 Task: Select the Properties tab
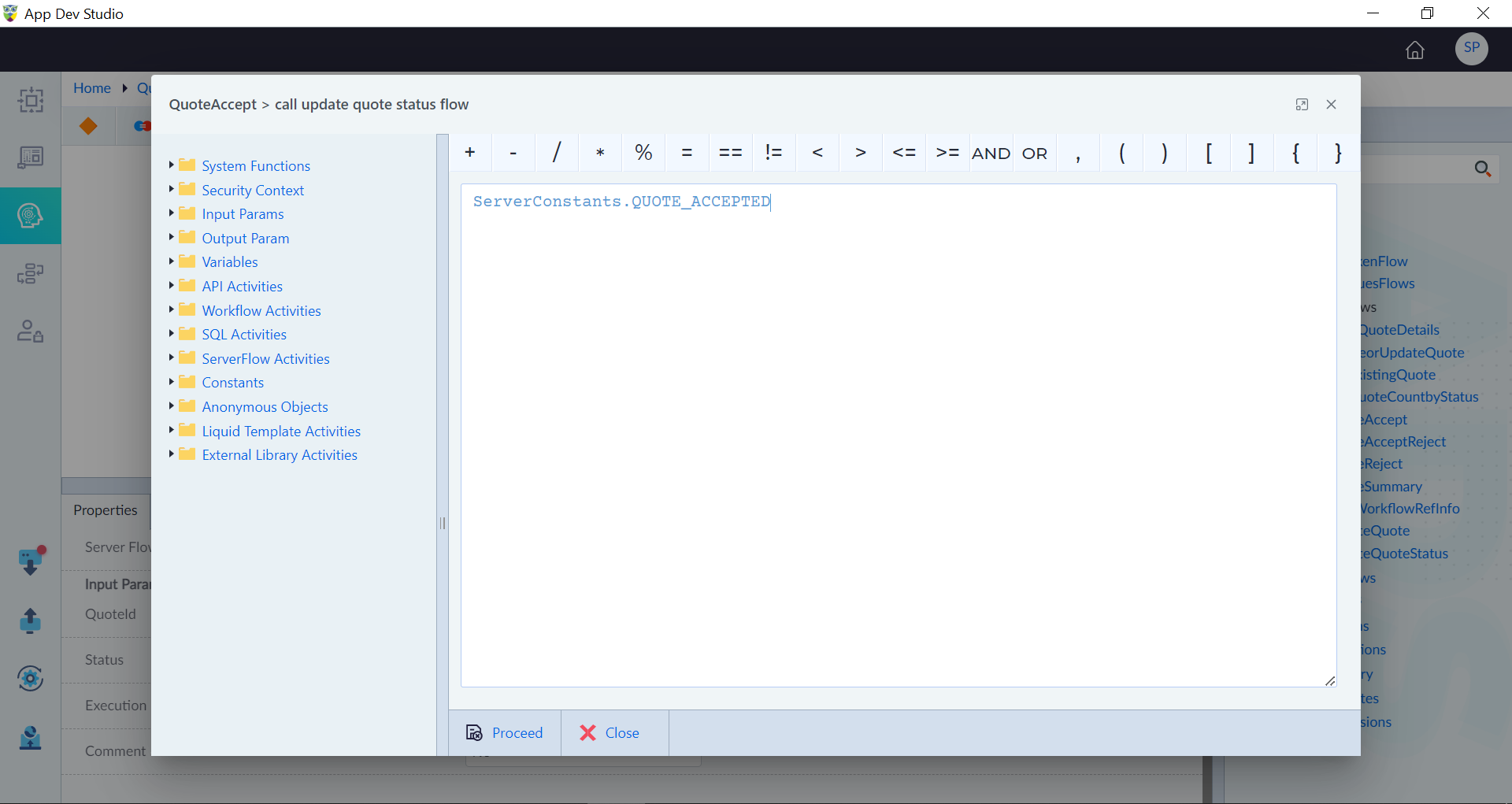pyautogui.click(x=106, y=510)
